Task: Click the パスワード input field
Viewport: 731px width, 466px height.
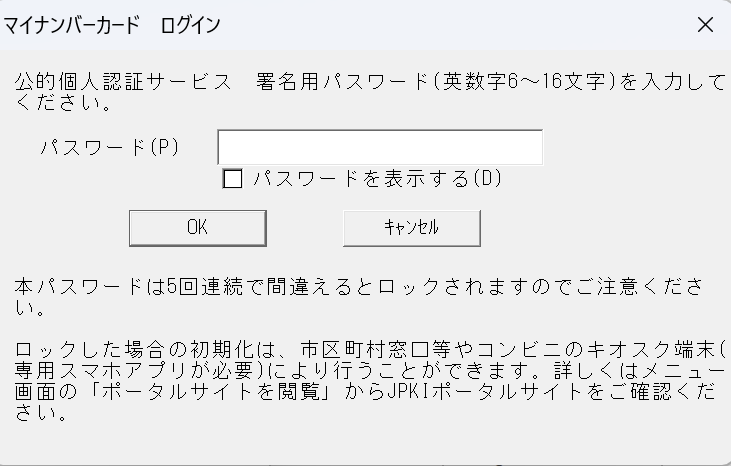Action: [x=379, y=148]
